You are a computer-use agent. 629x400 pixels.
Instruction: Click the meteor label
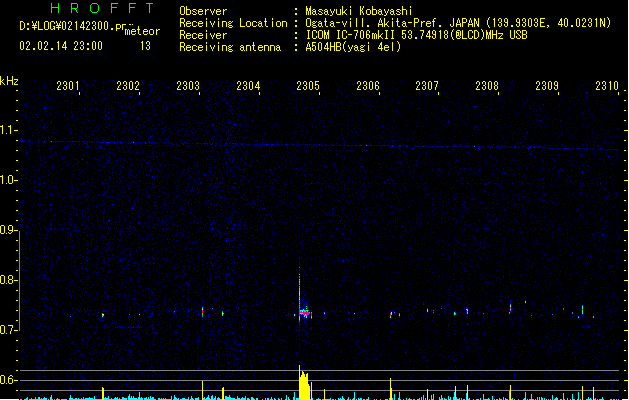click(x=142, y=31)
